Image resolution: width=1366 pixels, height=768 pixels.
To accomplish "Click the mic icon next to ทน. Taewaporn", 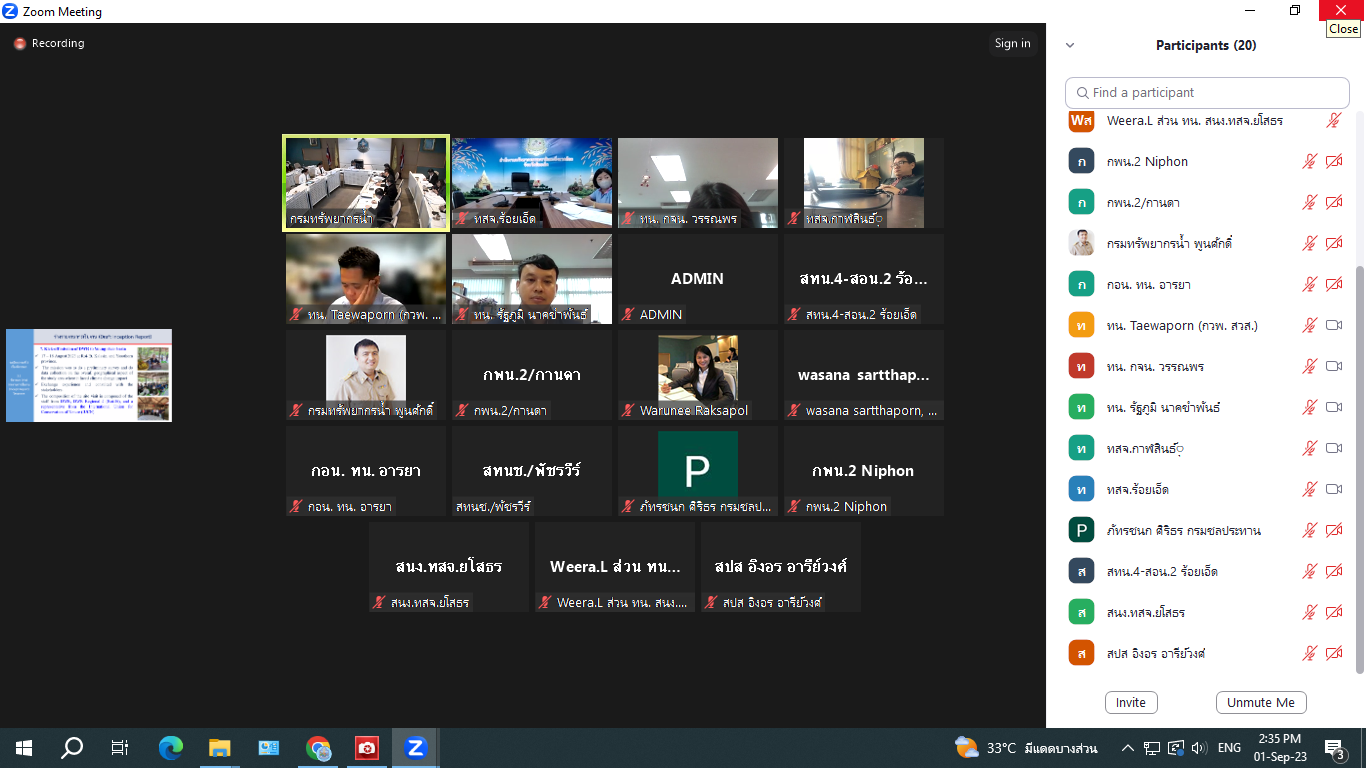I will click(x=1309, y=326).
